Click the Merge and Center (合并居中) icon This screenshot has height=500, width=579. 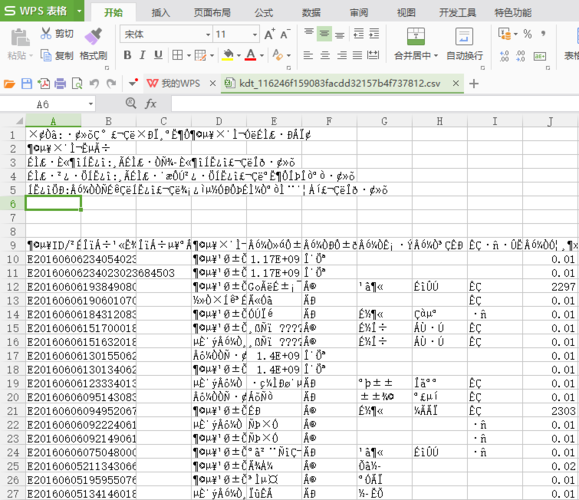416,37
